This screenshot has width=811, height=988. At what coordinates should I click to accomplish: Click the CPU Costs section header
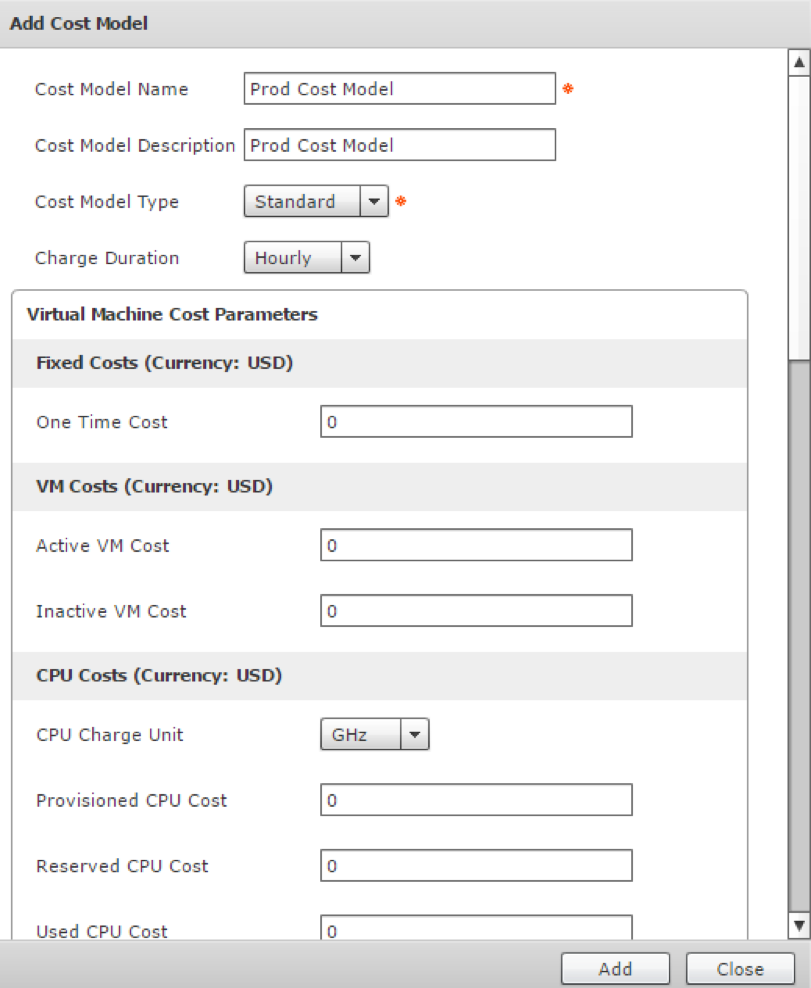(159, 676)
